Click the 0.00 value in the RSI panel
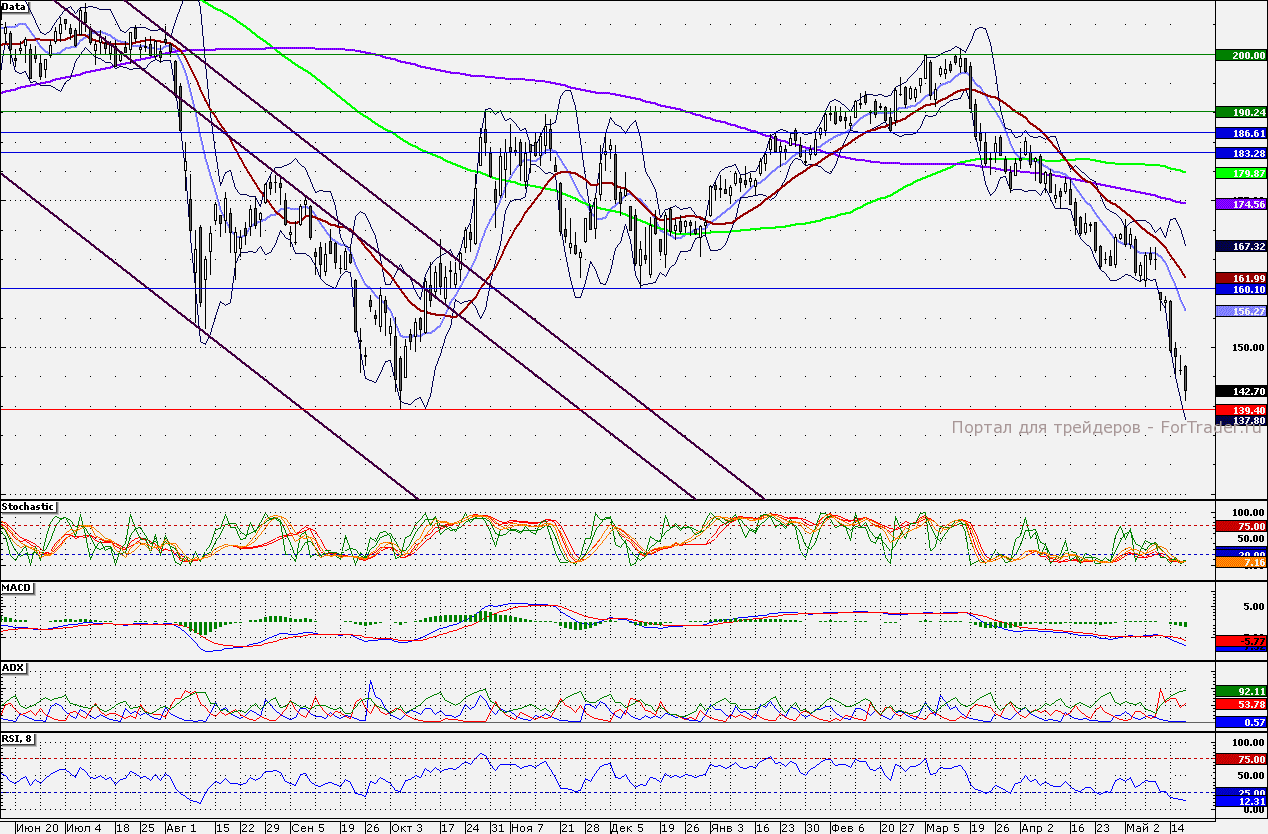Image resolution: width=1268 pixels, height=834 pixels. tap(1253, 809)
